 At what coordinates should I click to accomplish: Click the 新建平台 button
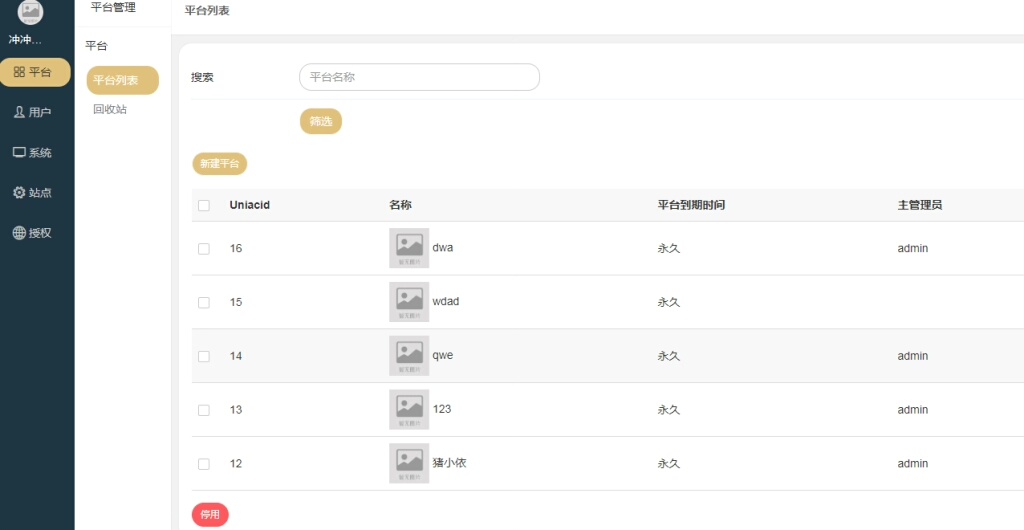point(219,163)
